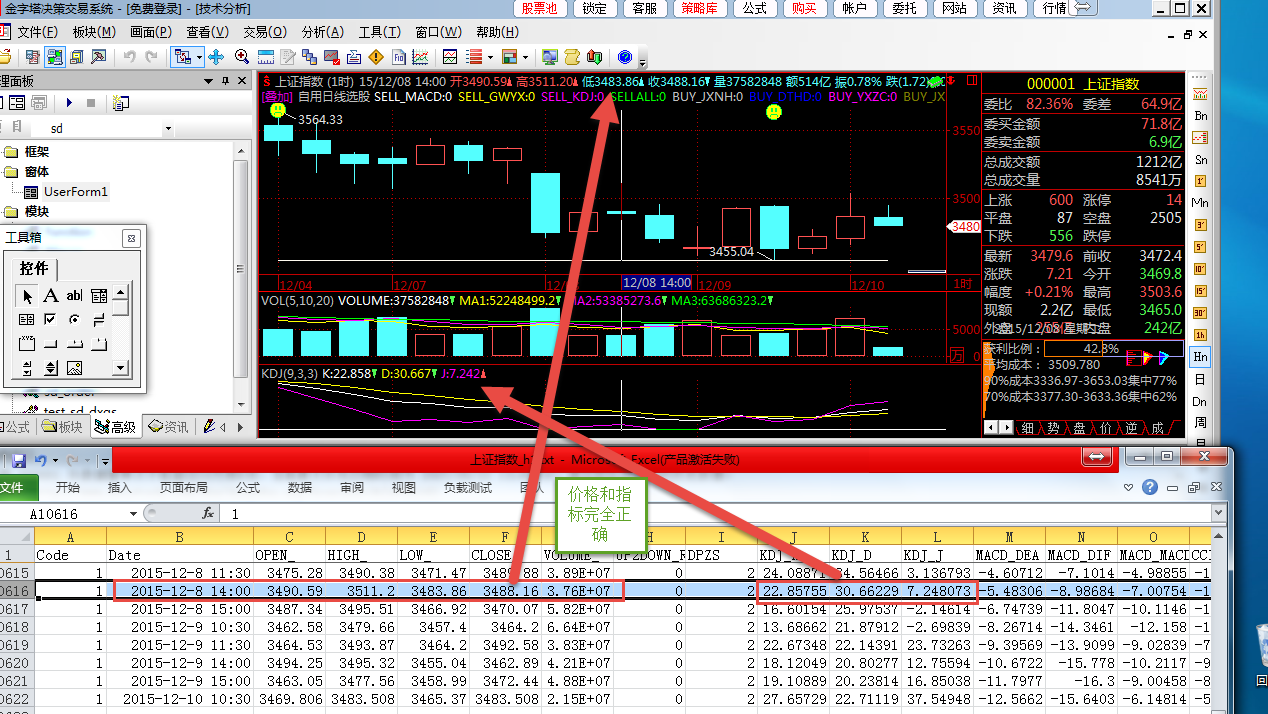Click the Bn period button on right bar

point(1201,116)
